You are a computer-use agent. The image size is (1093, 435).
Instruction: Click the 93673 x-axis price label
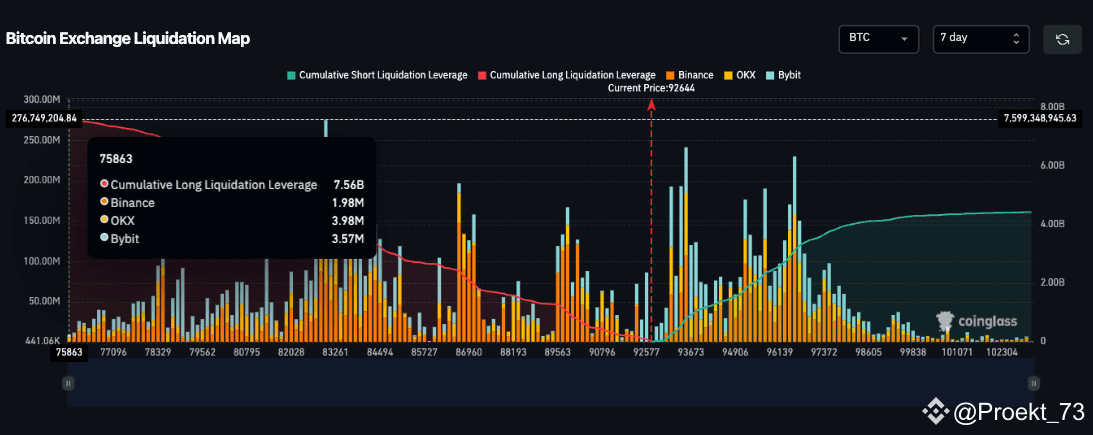click(691, 353)
